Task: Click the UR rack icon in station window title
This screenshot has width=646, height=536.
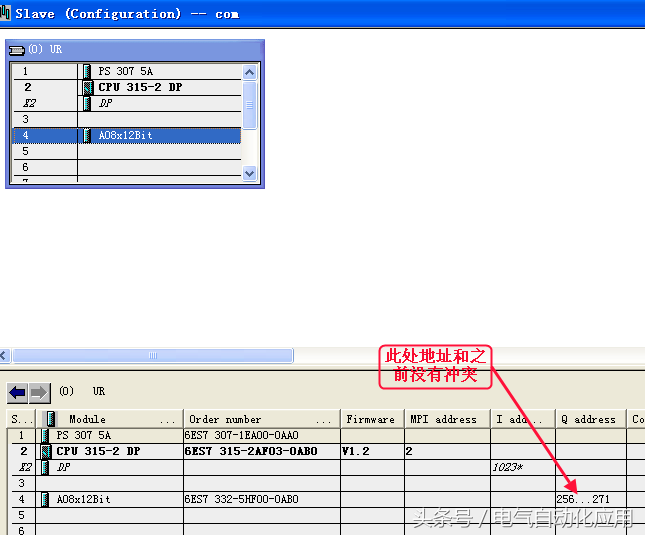Action: coord(17,49)
